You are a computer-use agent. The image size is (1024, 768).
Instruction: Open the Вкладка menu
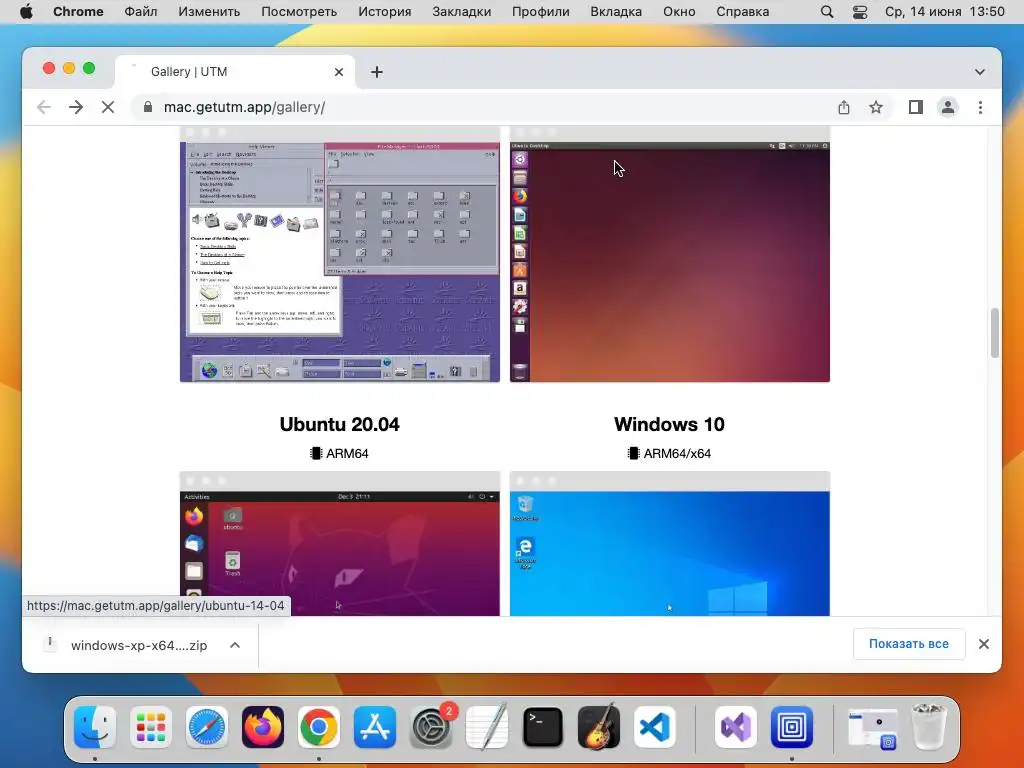click(x=616, y=12)
